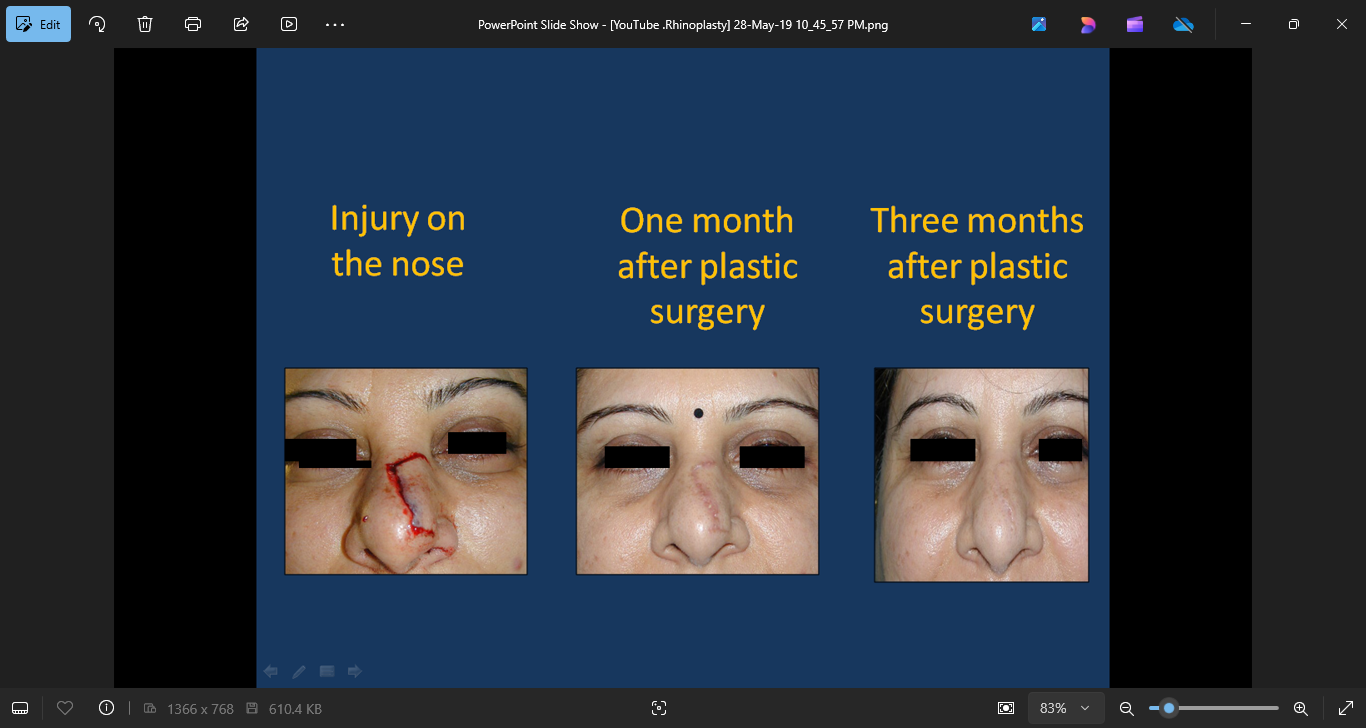Screen dimensions: 1366x728
Task: Enter full screen with the expand arrows
Action: point(1345,708)
